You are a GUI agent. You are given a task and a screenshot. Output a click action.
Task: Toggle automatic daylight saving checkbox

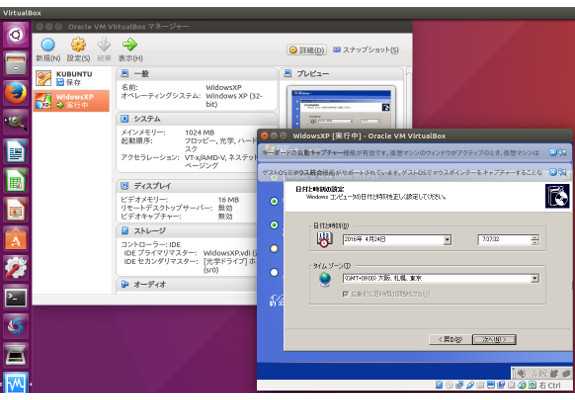click(x=345, y=294)
